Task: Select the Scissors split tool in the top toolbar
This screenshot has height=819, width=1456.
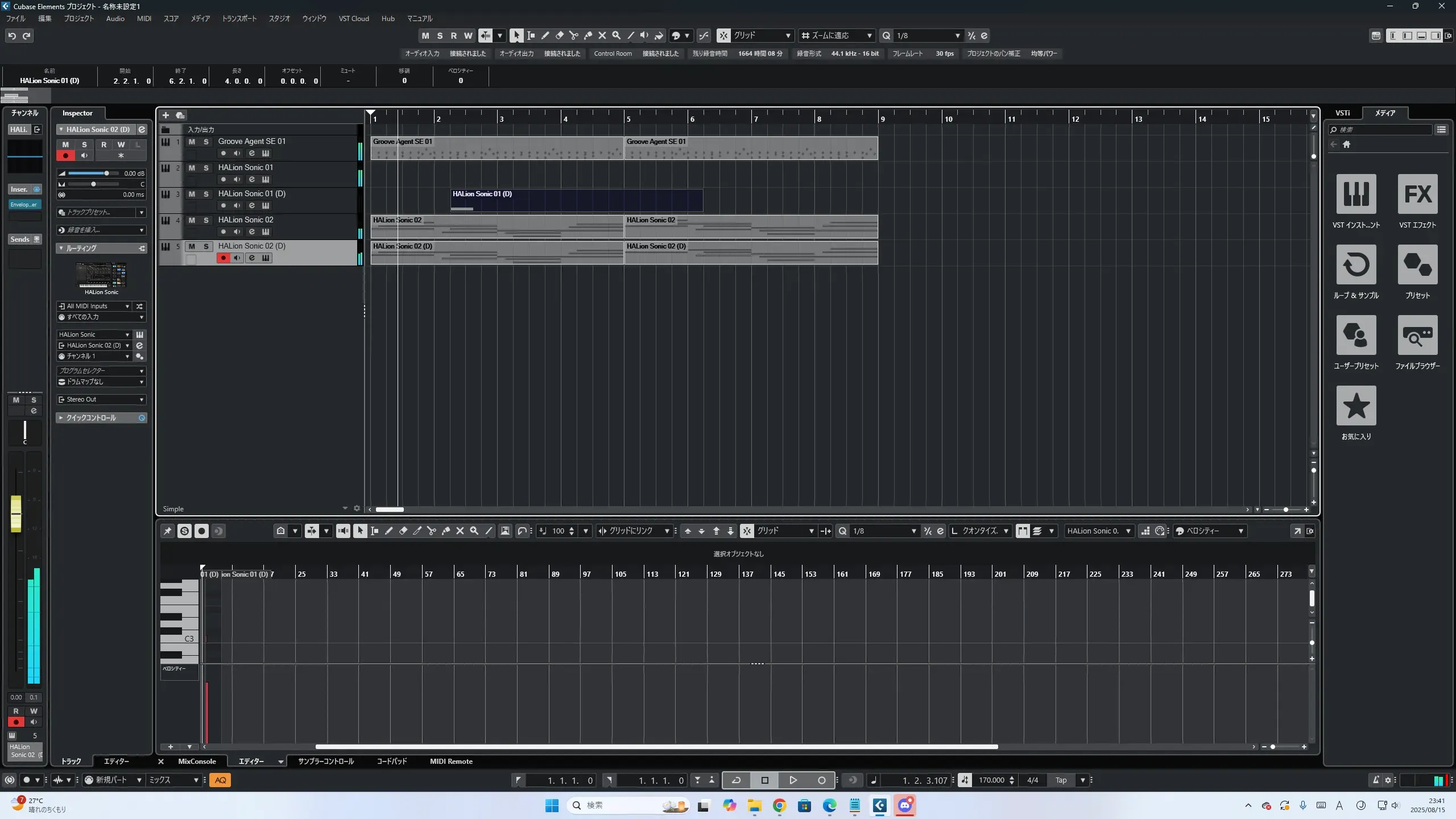Action: point(573,36)
